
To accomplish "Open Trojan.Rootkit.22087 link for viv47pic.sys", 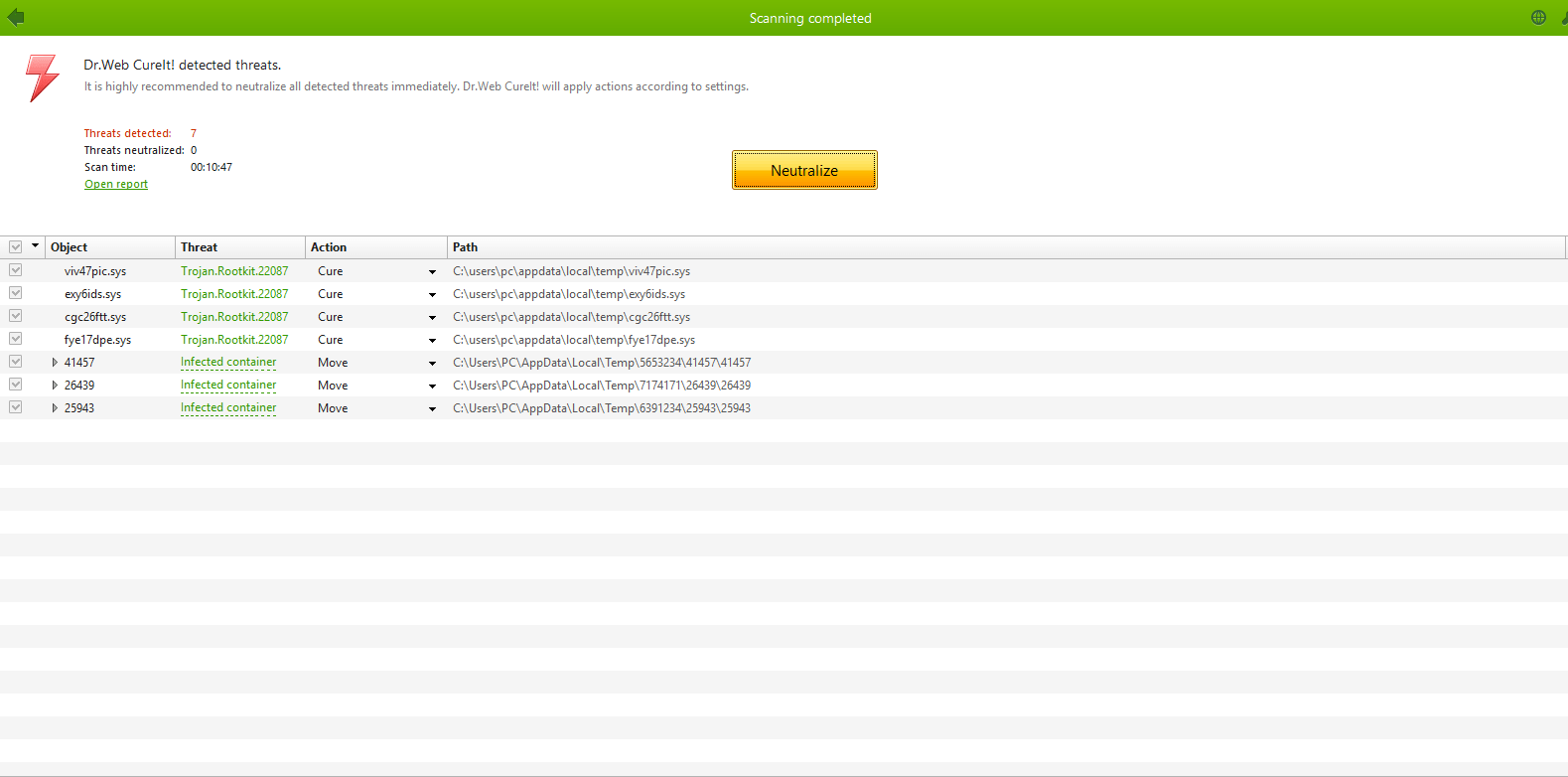I will point(234,270).
